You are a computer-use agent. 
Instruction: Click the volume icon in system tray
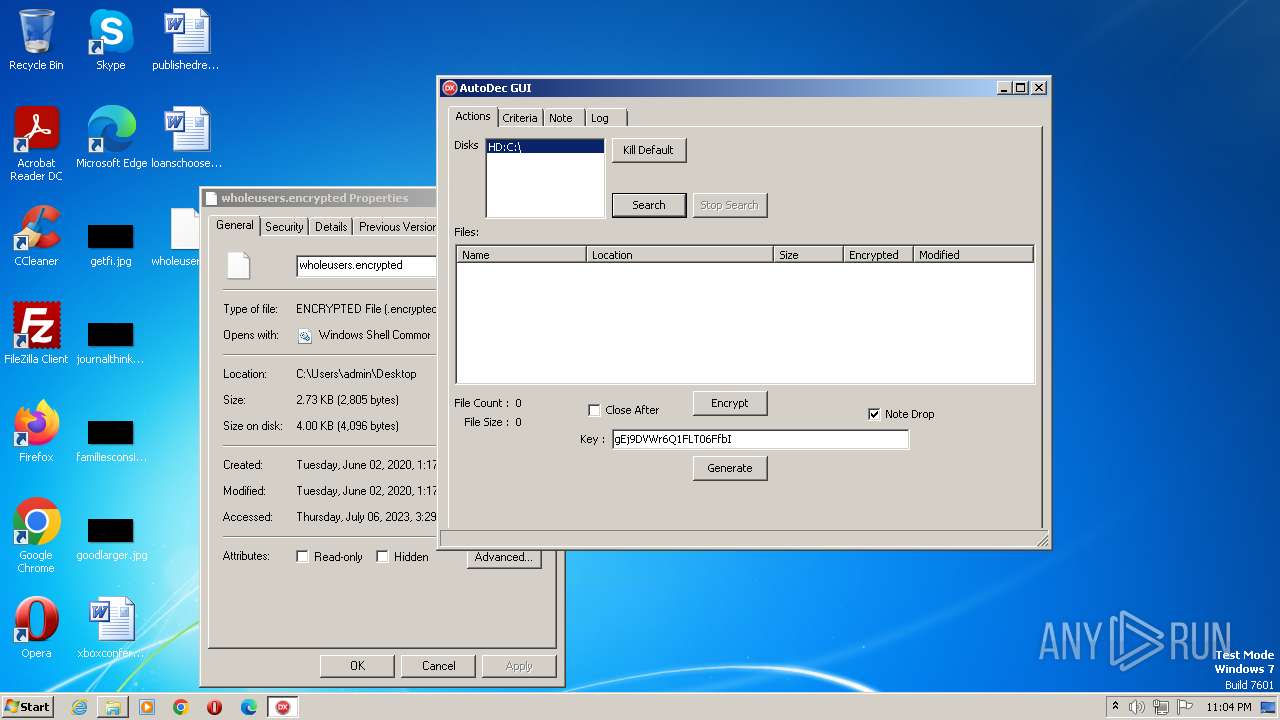1137,707
